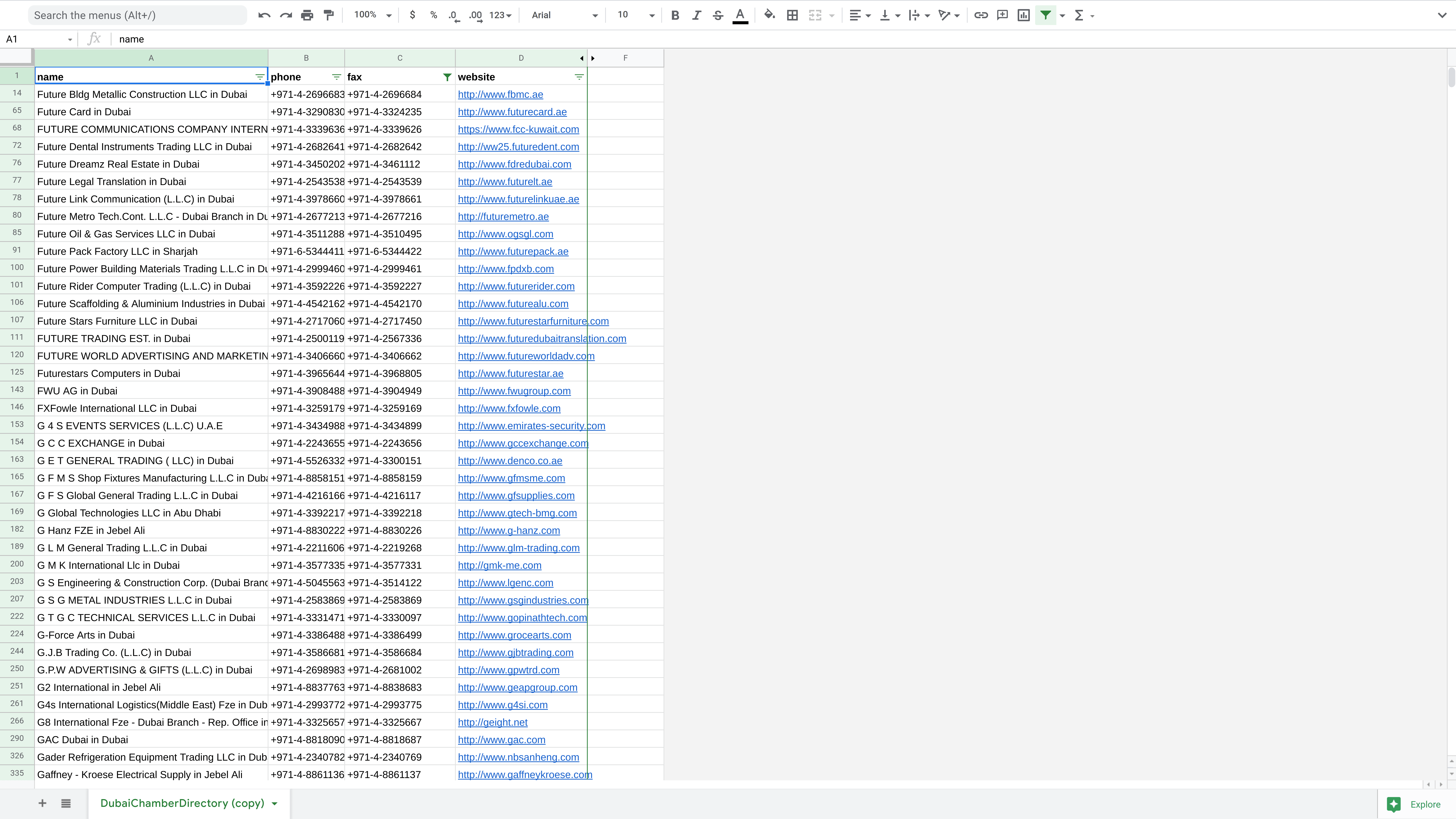
Task: Click the print icon
Action: (x=307, y=15)
